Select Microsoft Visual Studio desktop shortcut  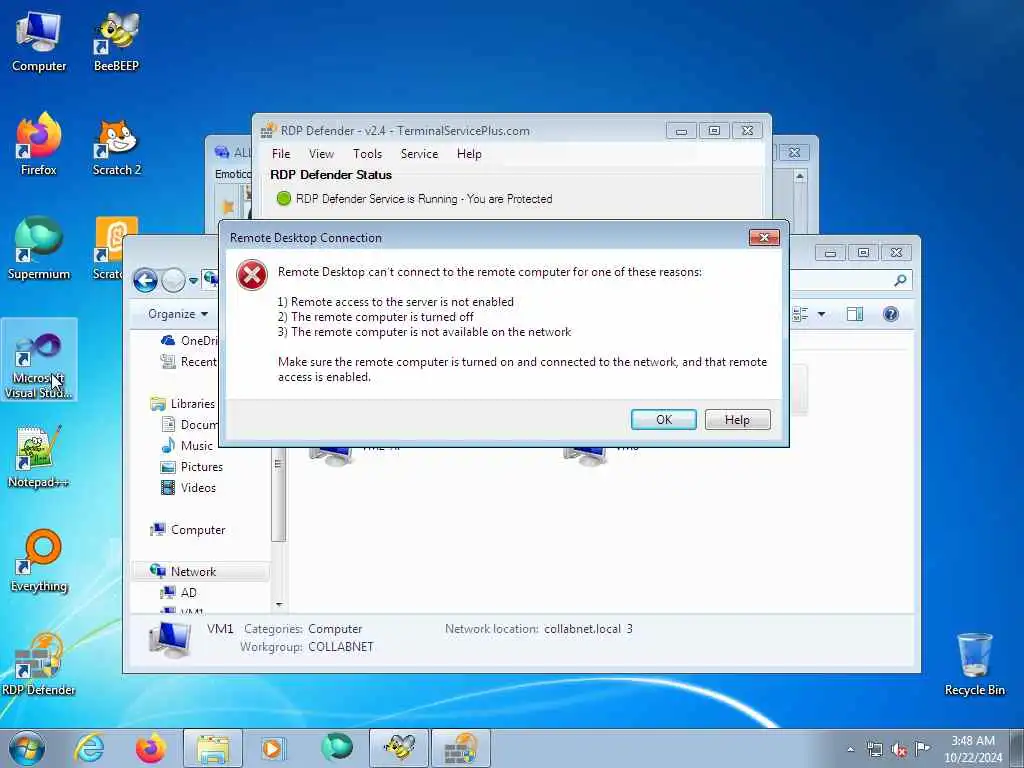(x=39, y=360)
